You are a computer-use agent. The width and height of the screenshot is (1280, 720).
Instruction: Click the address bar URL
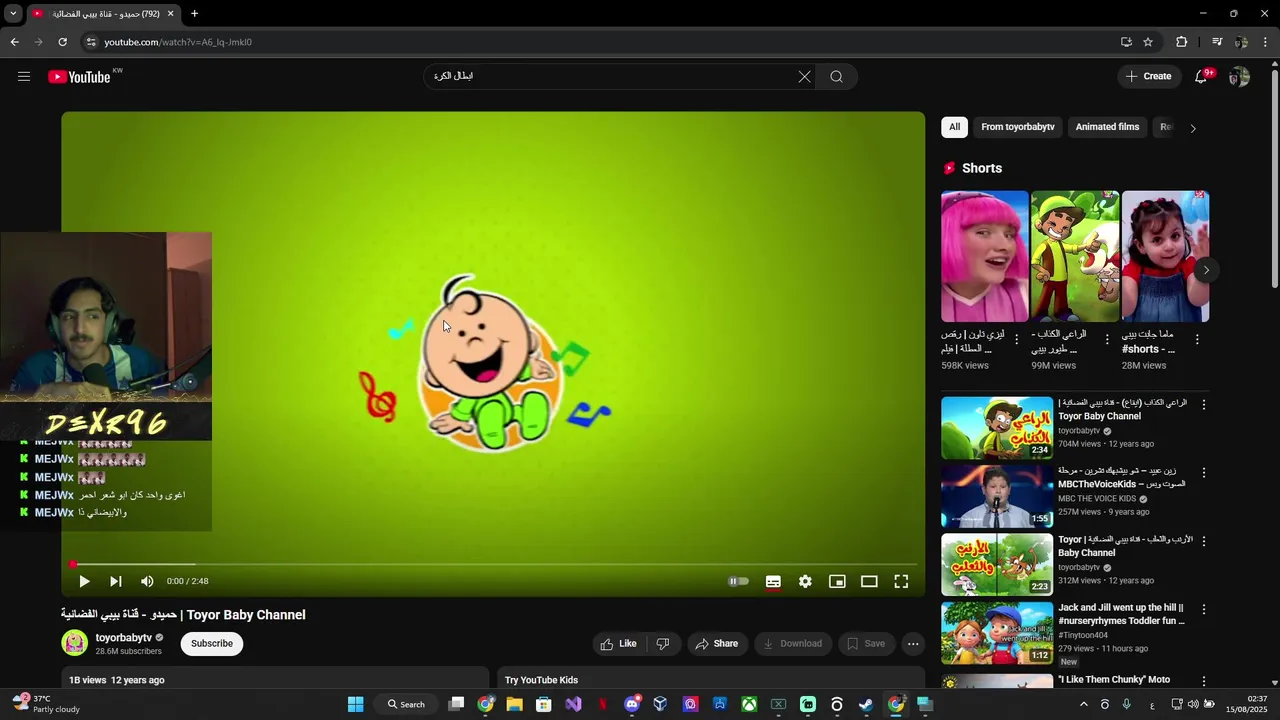pos(178,42)
